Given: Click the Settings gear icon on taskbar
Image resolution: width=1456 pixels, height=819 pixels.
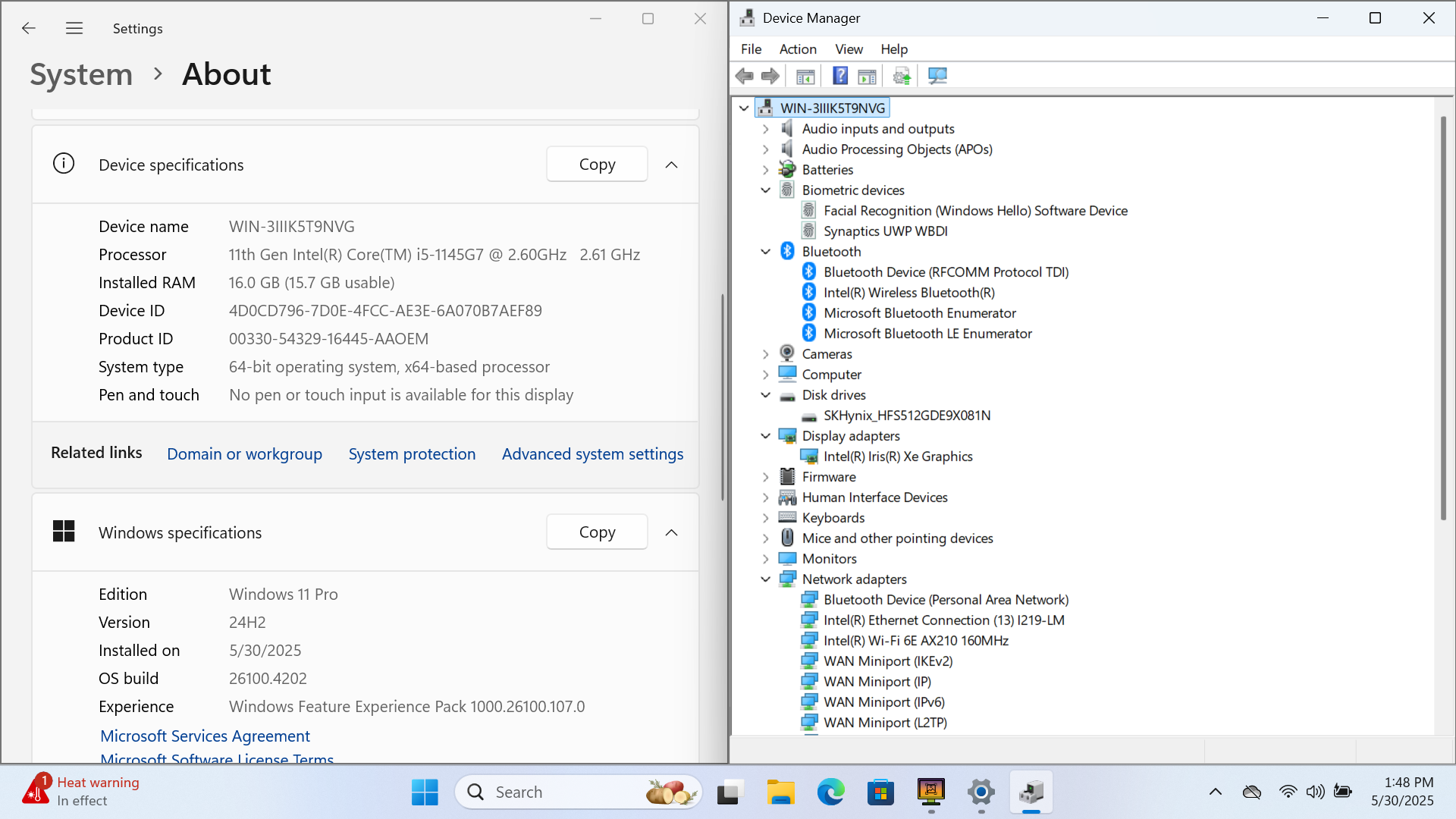Looking at the screenshot, I should tap(981, 792).
